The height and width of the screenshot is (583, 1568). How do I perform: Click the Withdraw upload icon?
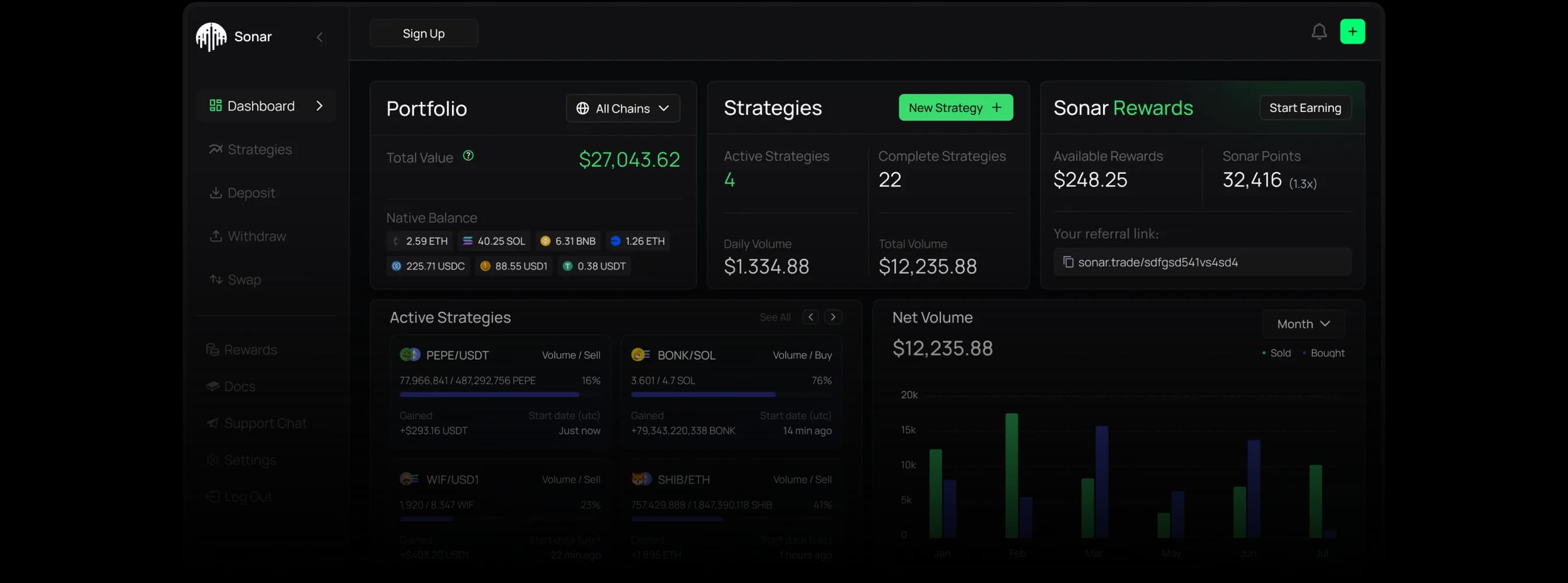point(215,236)
